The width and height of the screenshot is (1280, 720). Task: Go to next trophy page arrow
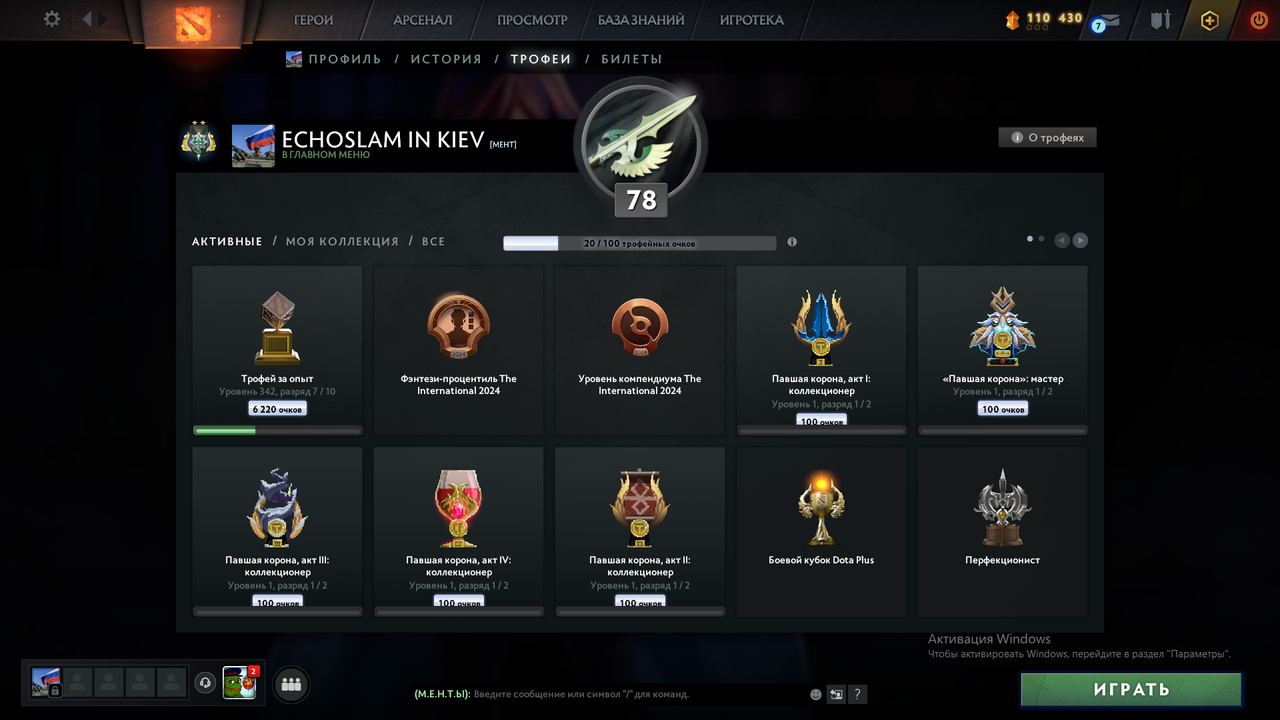coord(1080,240)
